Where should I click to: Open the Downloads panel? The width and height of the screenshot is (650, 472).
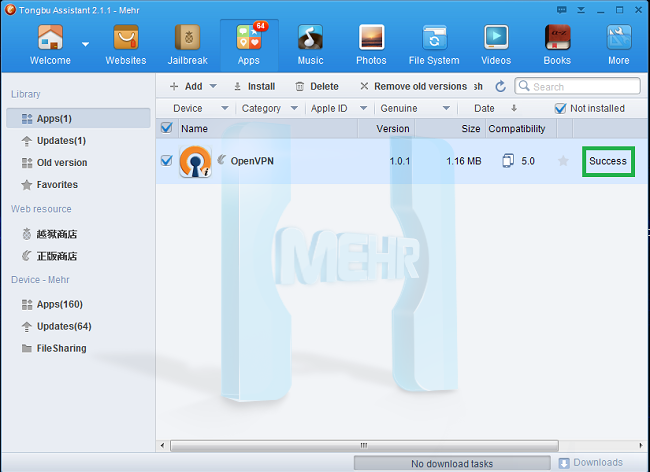pyautogui.click(x=591, y=462)
